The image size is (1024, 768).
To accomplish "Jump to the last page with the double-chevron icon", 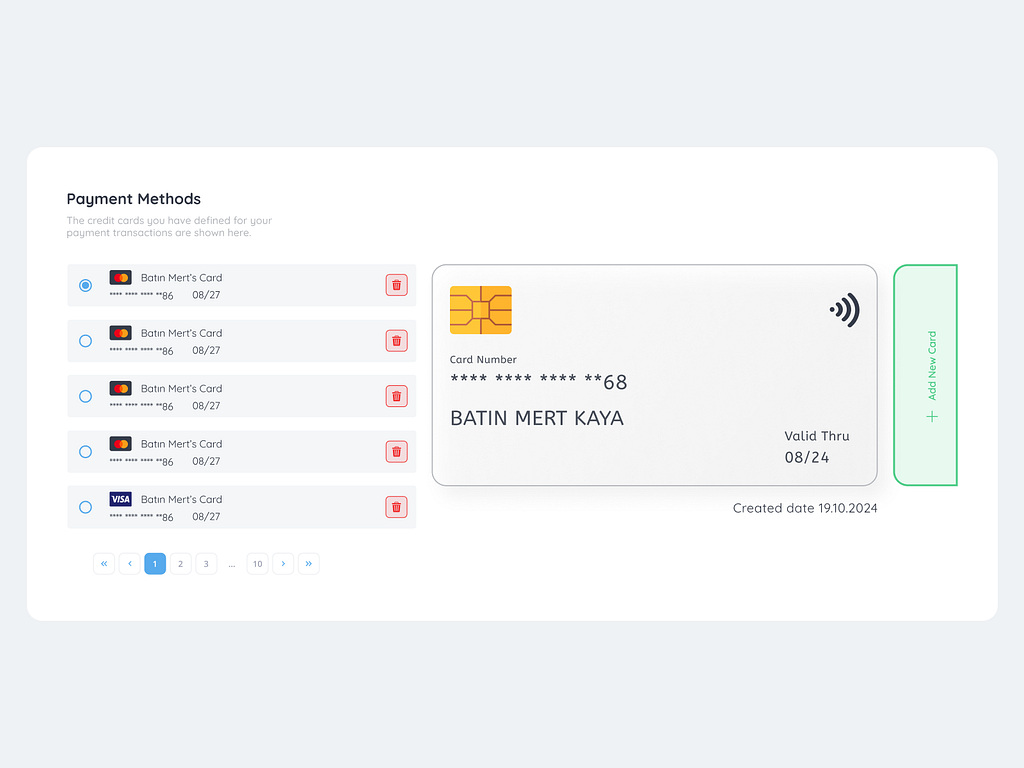I will pos(309,563).
